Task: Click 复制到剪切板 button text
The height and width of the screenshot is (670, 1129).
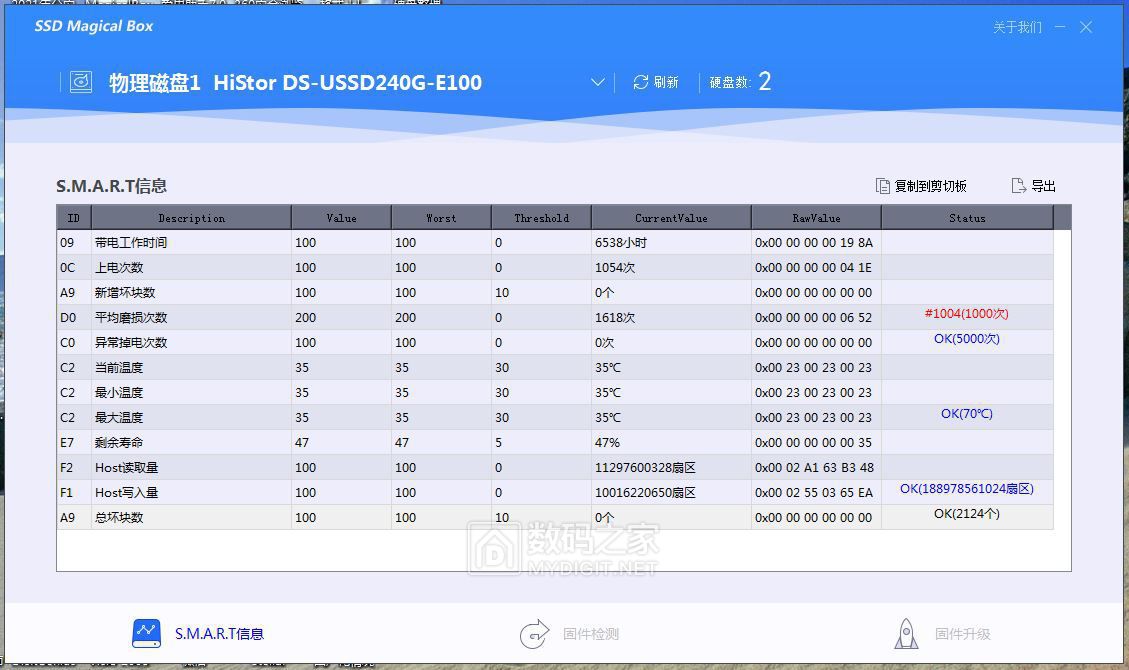Action: coord(930,186)
